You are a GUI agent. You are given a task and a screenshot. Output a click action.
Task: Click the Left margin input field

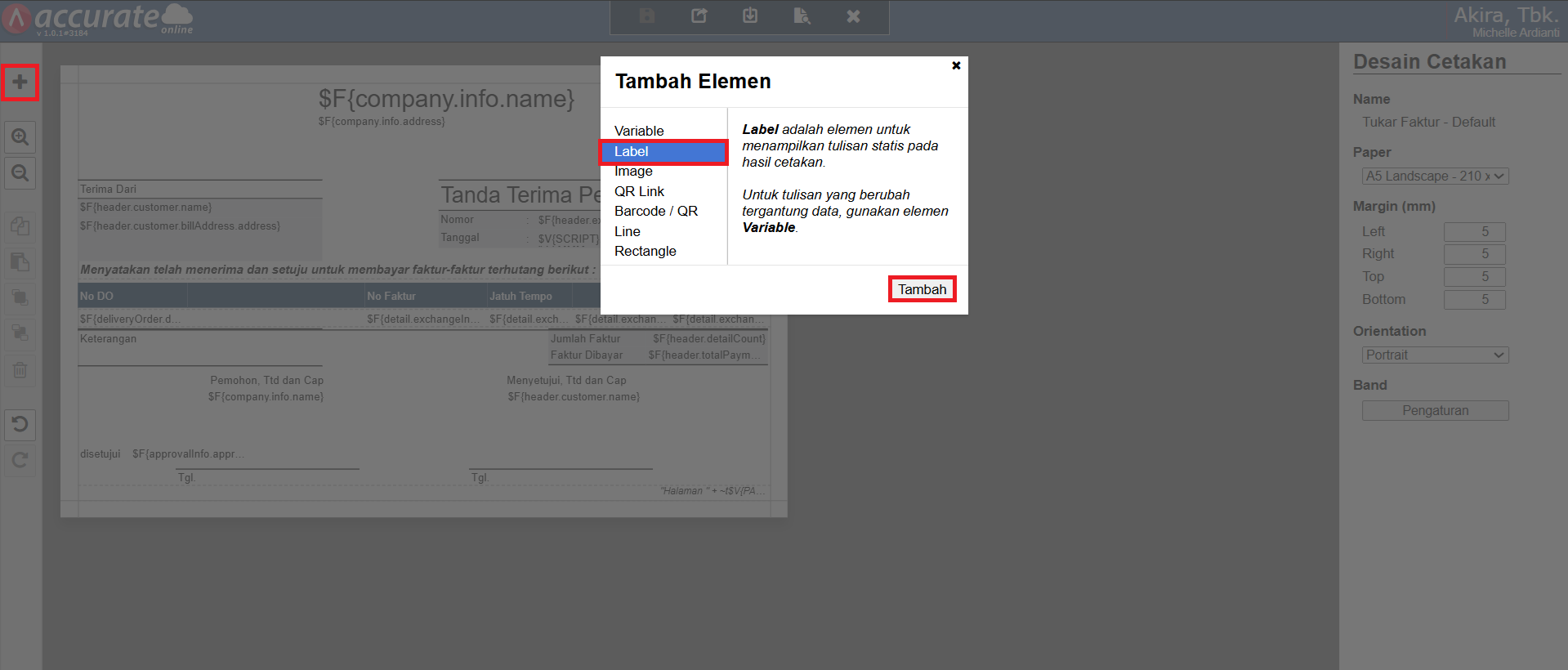[1474, 232]
